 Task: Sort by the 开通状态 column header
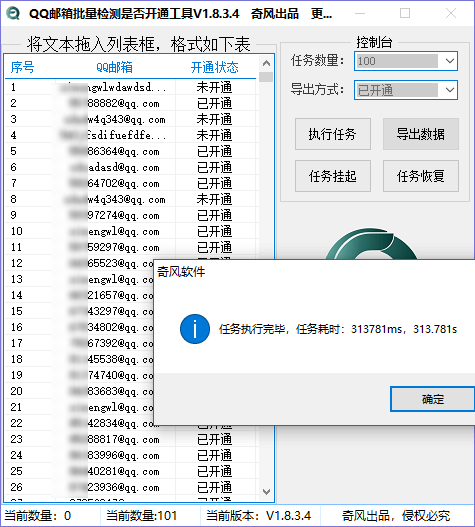point(214,67)
